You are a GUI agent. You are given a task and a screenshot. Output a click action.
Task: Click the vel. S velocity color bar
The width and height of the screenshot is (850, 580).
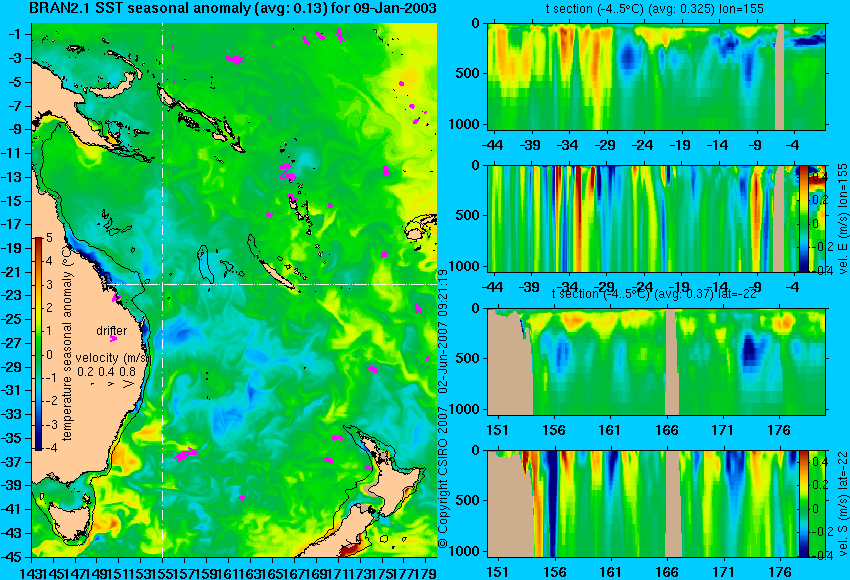tap(804, 503)
